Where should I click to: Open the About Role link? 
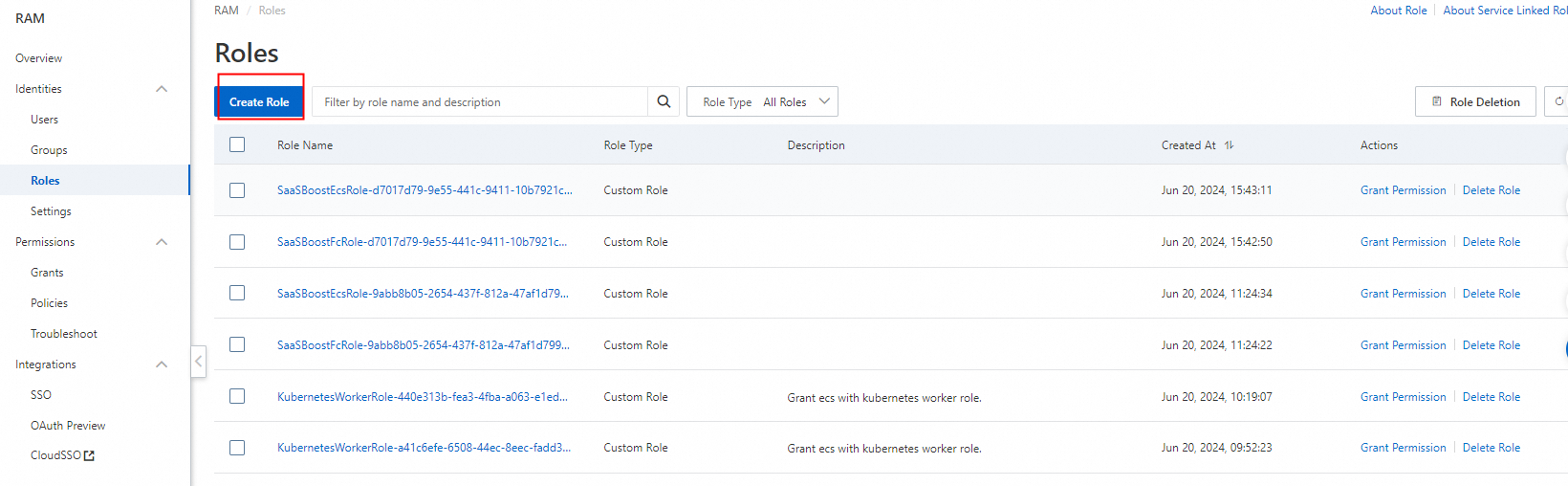tap(1398, 11)
